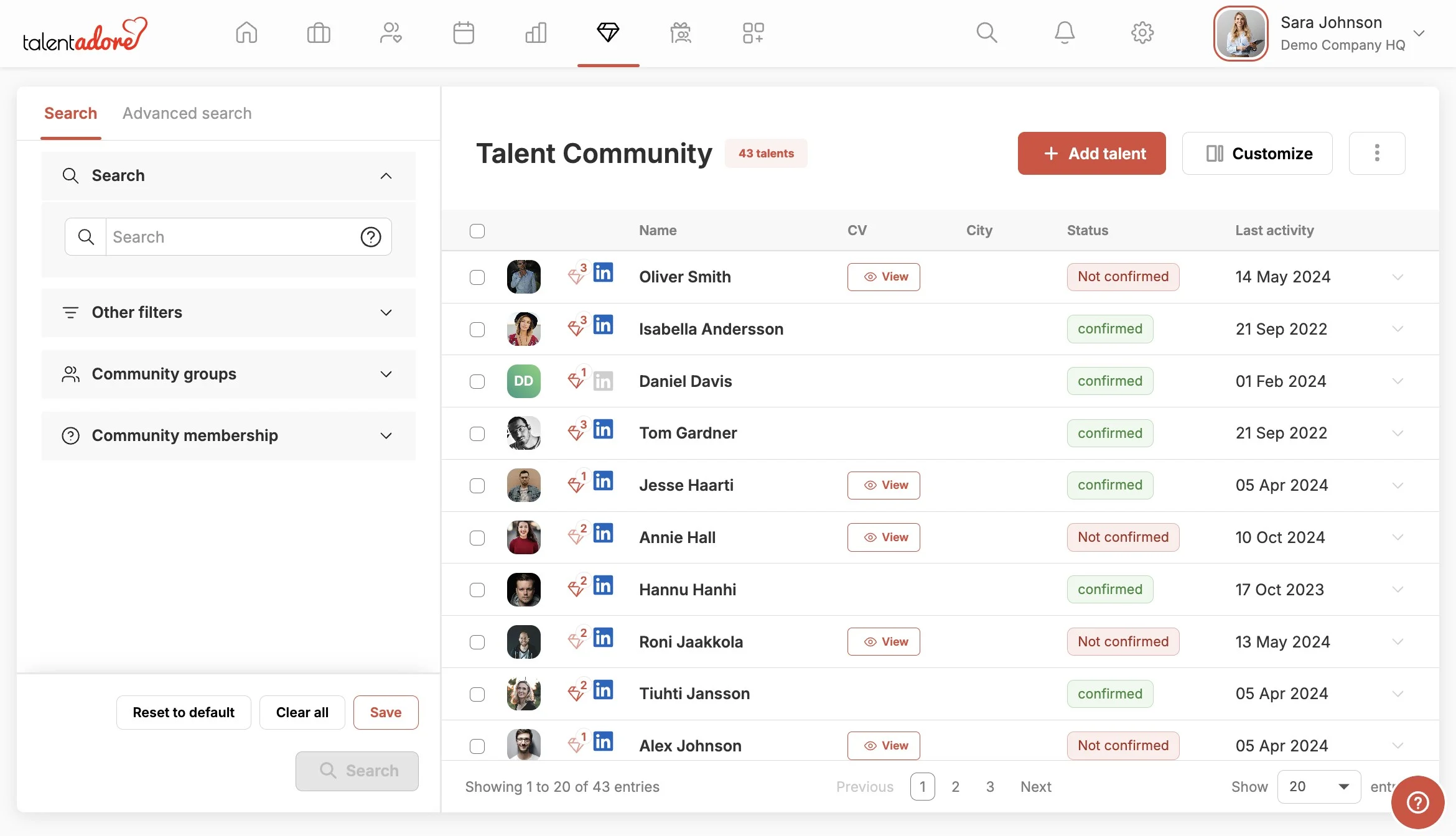Expand Community groups filter panel

(228, 374)
